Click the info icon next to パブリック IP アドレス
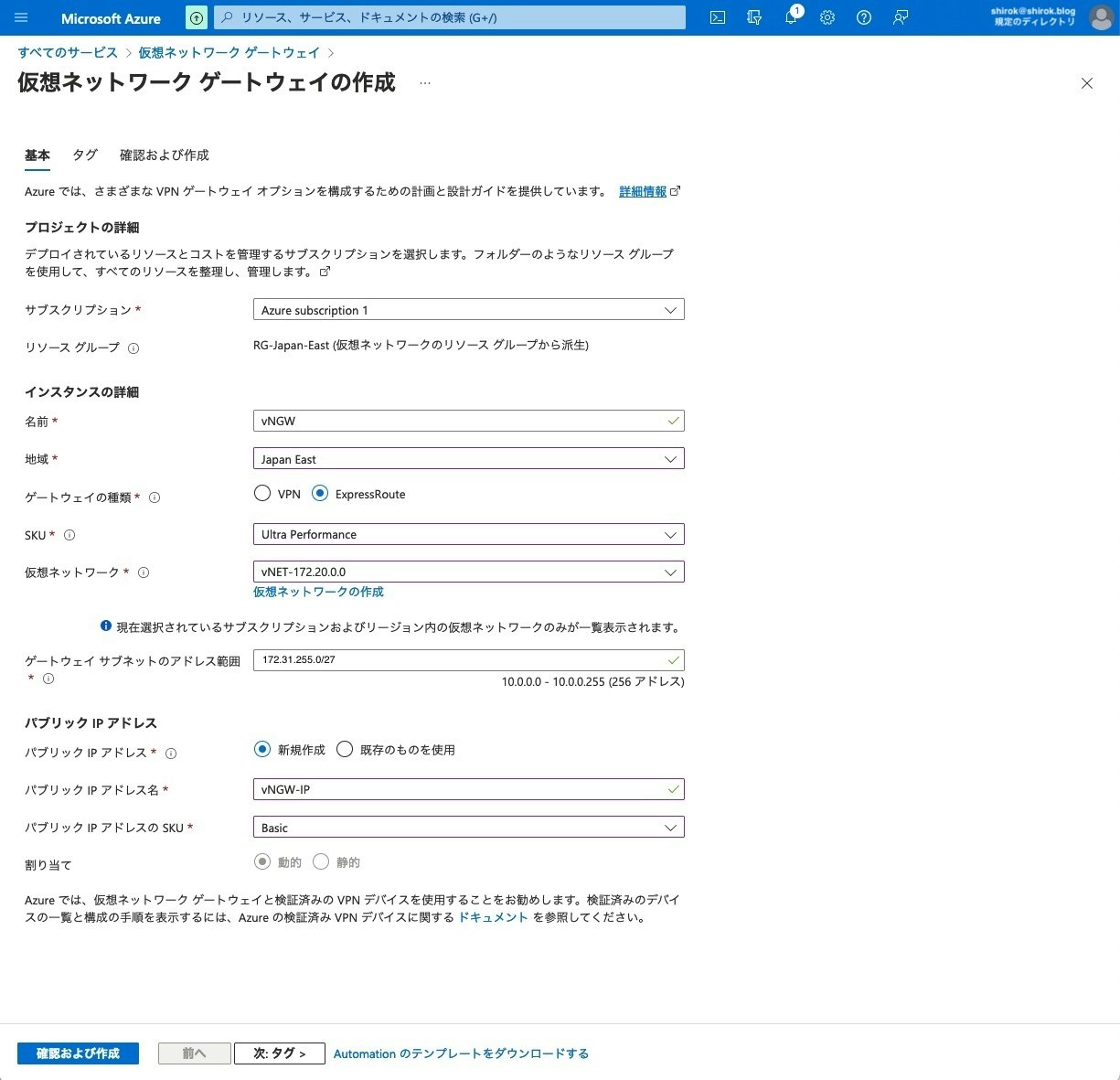Image resolution: width=1120 pixels, height=1080 pixels. tap(171, 754)
